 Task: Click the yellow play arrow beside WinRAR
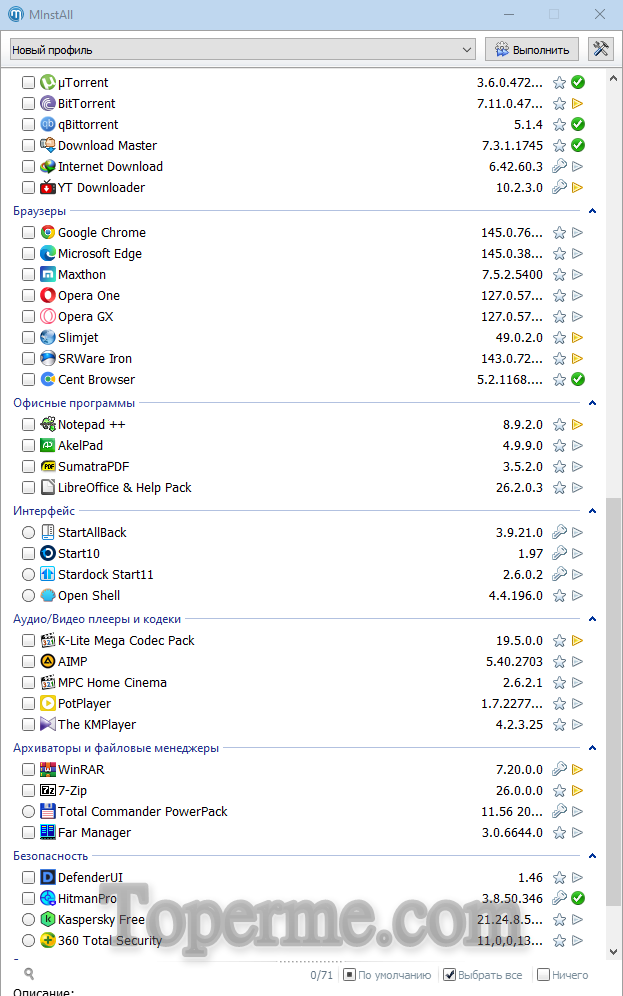pyautogui.click(x=578, y=770)
